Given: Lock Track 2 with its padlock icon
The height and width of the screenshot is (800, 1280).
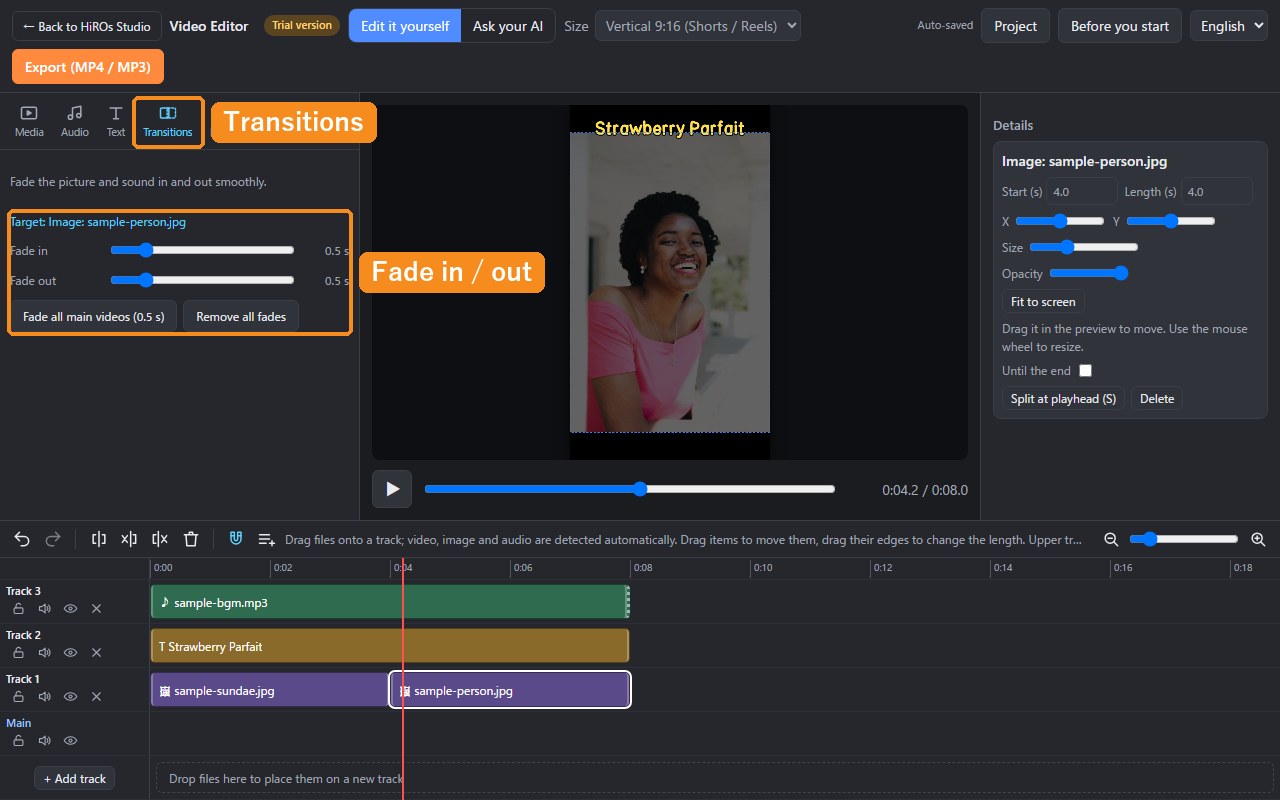Looking at the screenshot, I should (x=19, y=652).
